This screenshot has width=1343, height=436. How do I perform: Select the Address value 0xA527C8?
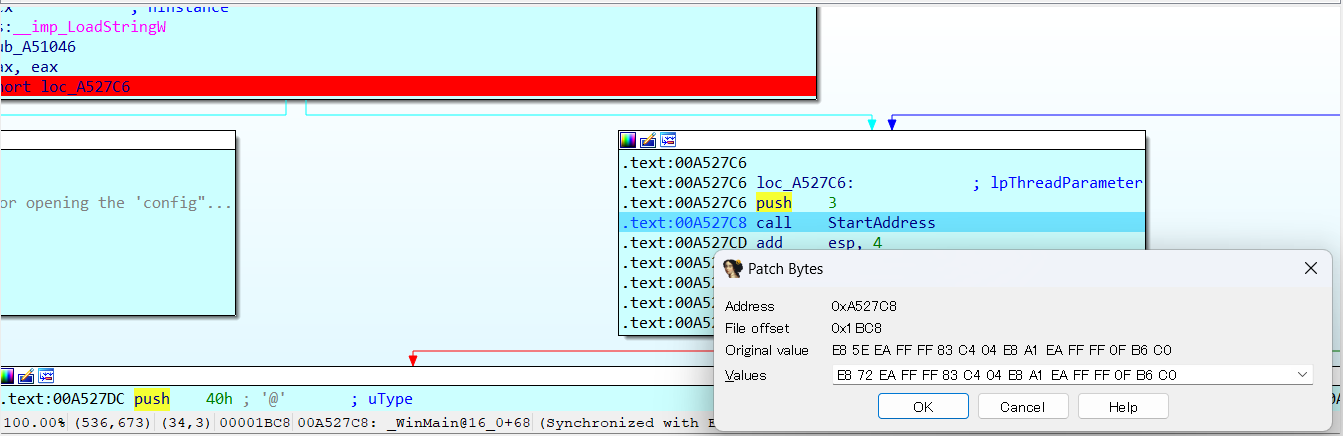tap(865, 306)
